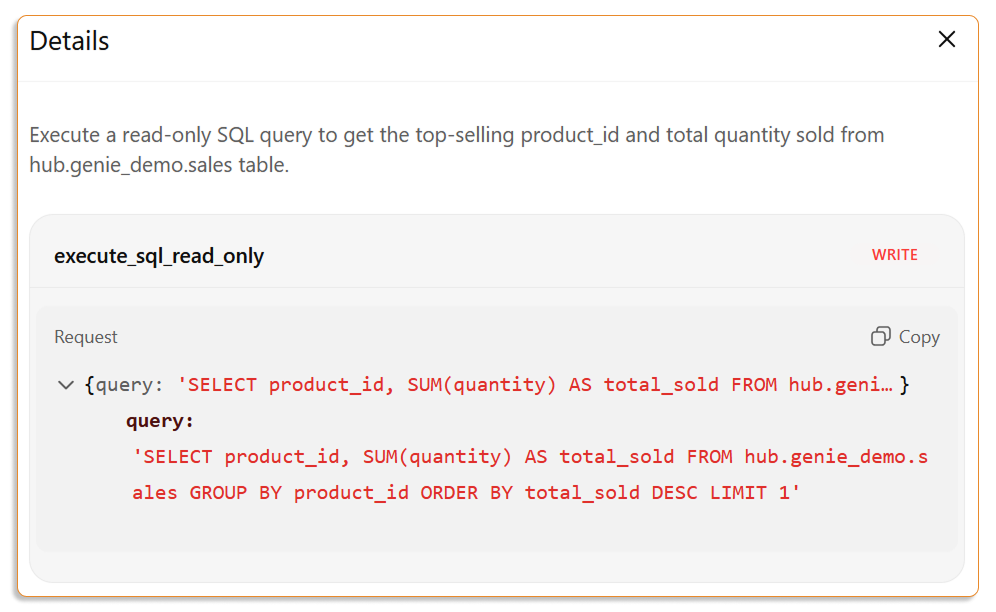Collapse the request object chevron

click(66, 385)
